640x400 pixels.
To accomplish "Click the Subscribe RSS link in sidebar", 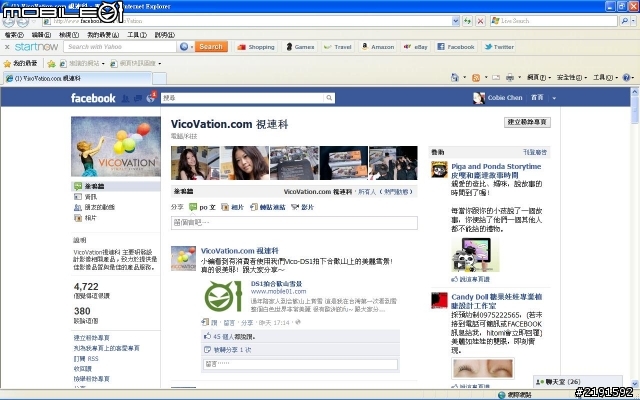I will [86, 358].
